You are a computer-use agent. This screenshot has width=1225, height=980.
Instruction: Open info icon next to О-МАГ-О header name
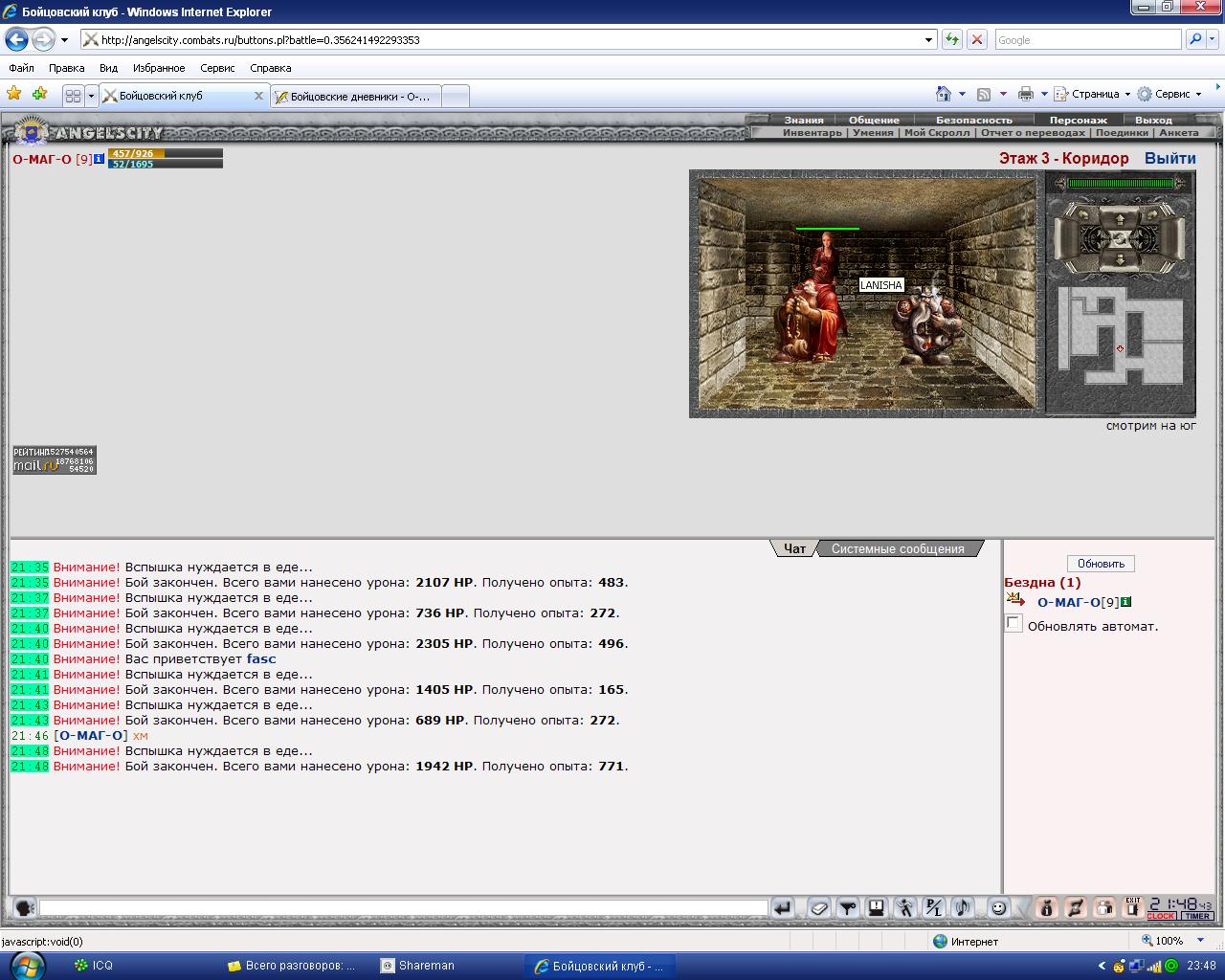pyautogui.click(x=100, y=159)
